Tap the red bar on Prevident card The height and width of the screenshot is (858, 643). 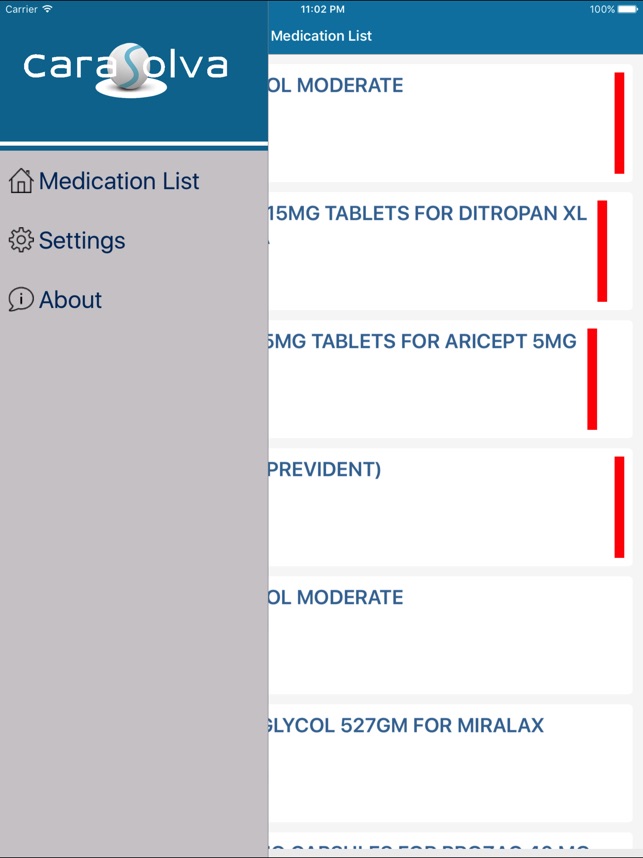tap(619, 507)
